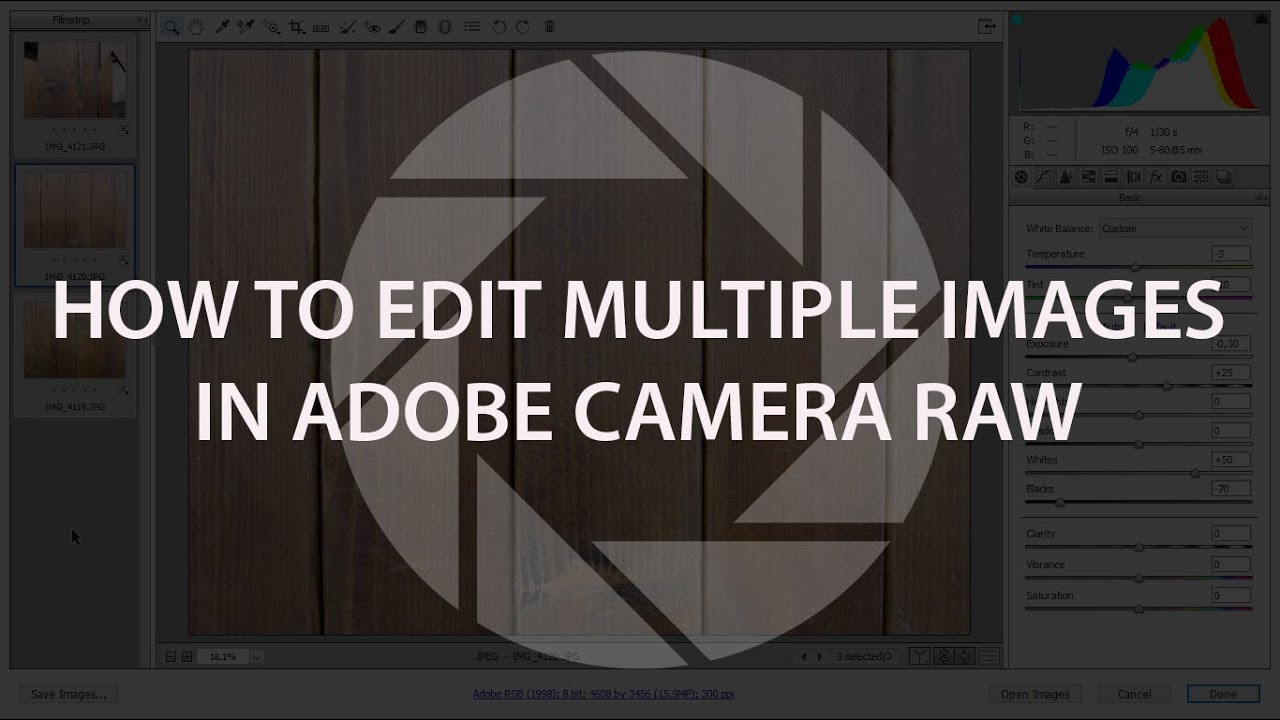Toggle full screen mode icon
This screenshot has height=720, width=1280.
(987, 27)
